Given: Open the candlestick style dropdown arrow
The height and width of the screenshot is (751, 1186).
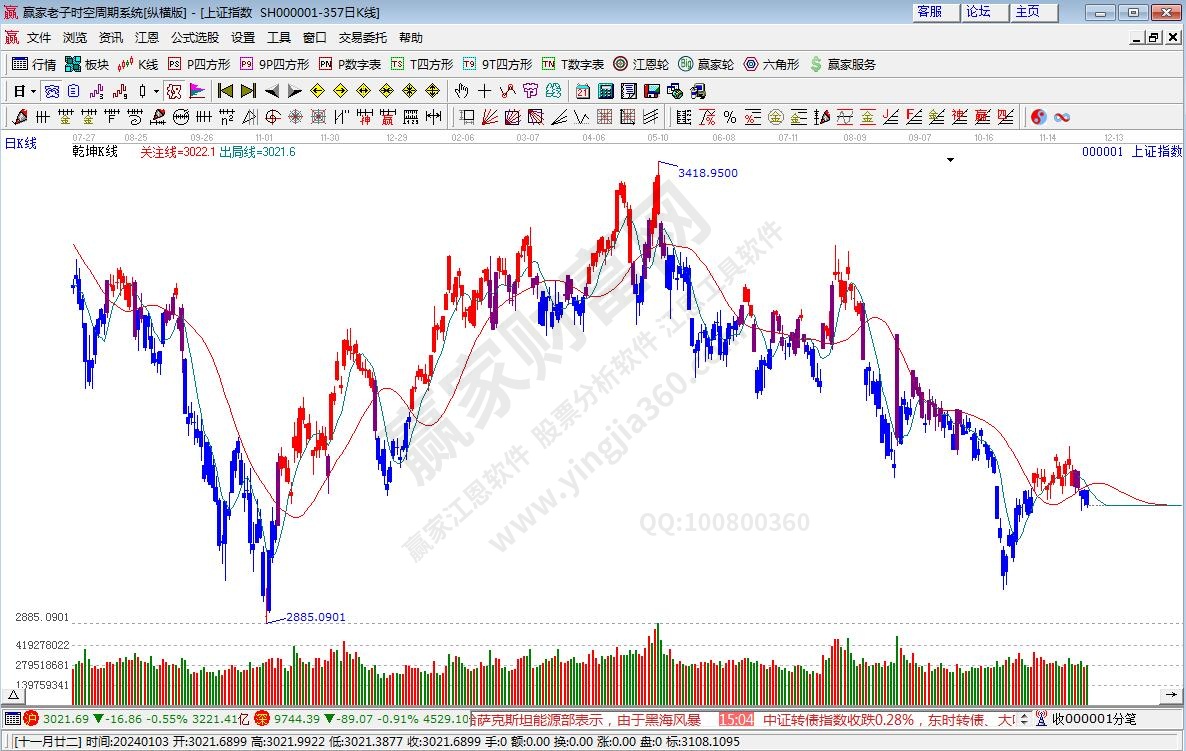Looking at the screenshot, I should 156,91.
